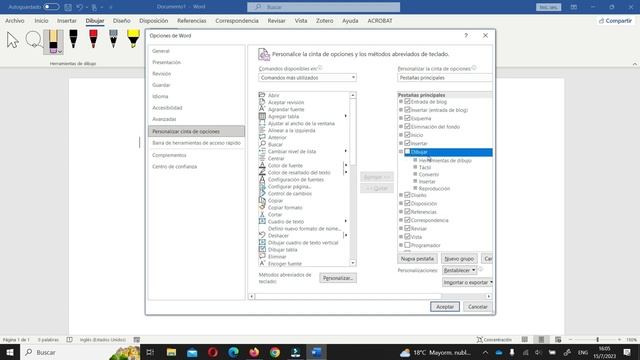Open Comandos disponibles en dropdown
The height and width of the screenshot is (360, 640).
pyautogui.click(x=307, y=78)
